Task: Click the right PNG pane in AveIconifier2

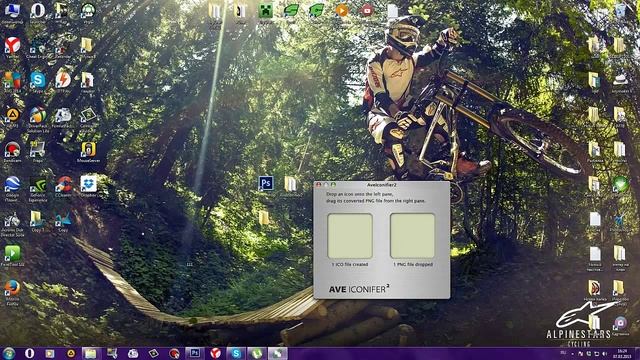Action: point(412,236)
